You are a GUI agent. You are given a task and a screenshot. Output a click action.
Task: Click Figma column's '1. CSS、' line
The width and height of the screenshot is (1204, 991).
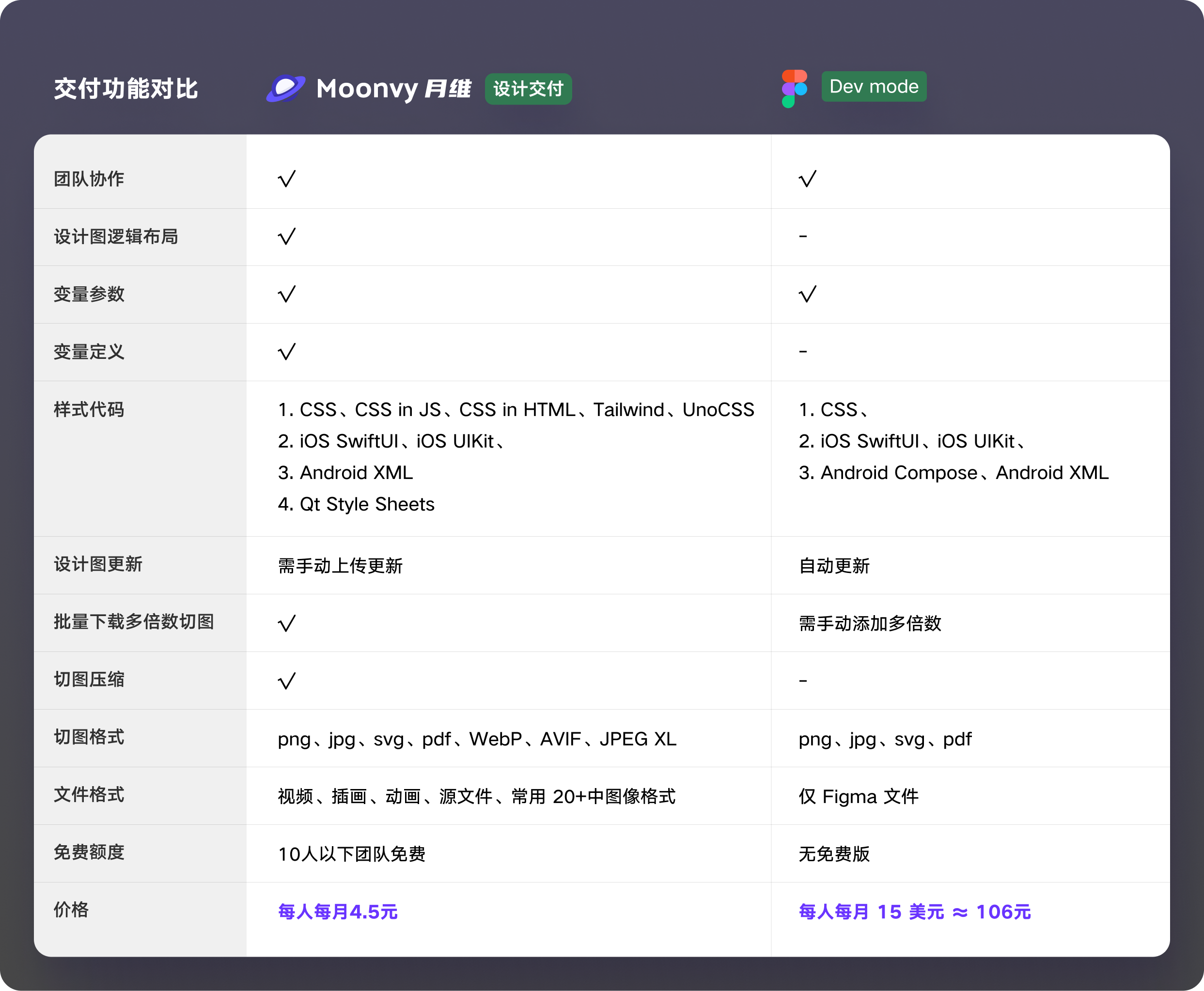click(x=833, y=410)
